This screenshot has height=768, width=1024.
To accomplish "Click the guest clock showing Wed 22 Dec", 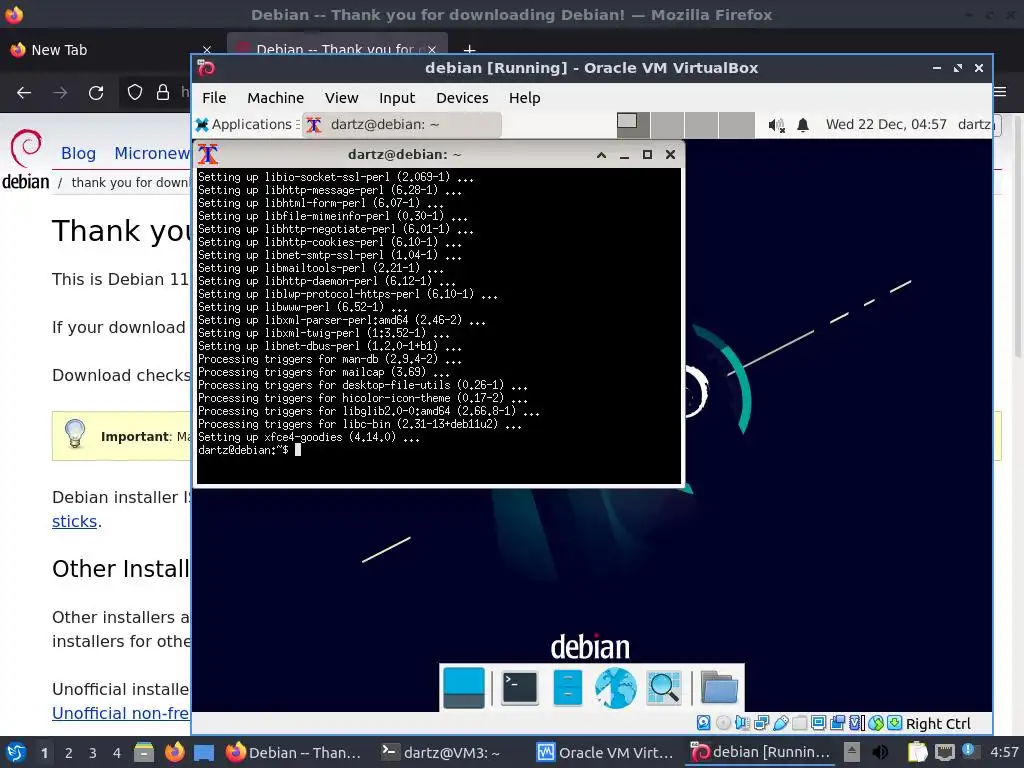I will [886, 124].
